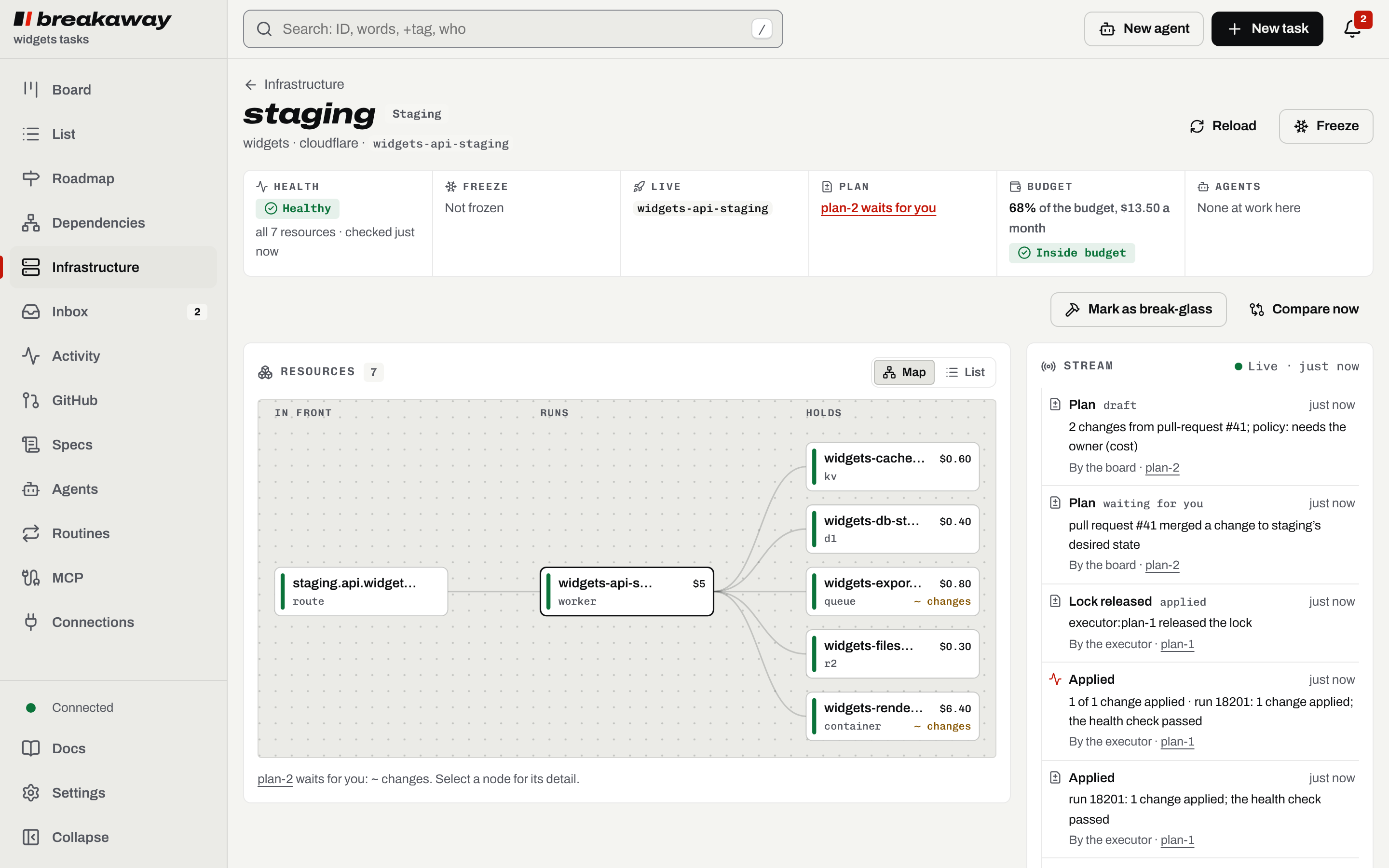This screenshot has width=1389, height=868.
Task: Open the Activity pulse icon
Action: click(30, 356)
